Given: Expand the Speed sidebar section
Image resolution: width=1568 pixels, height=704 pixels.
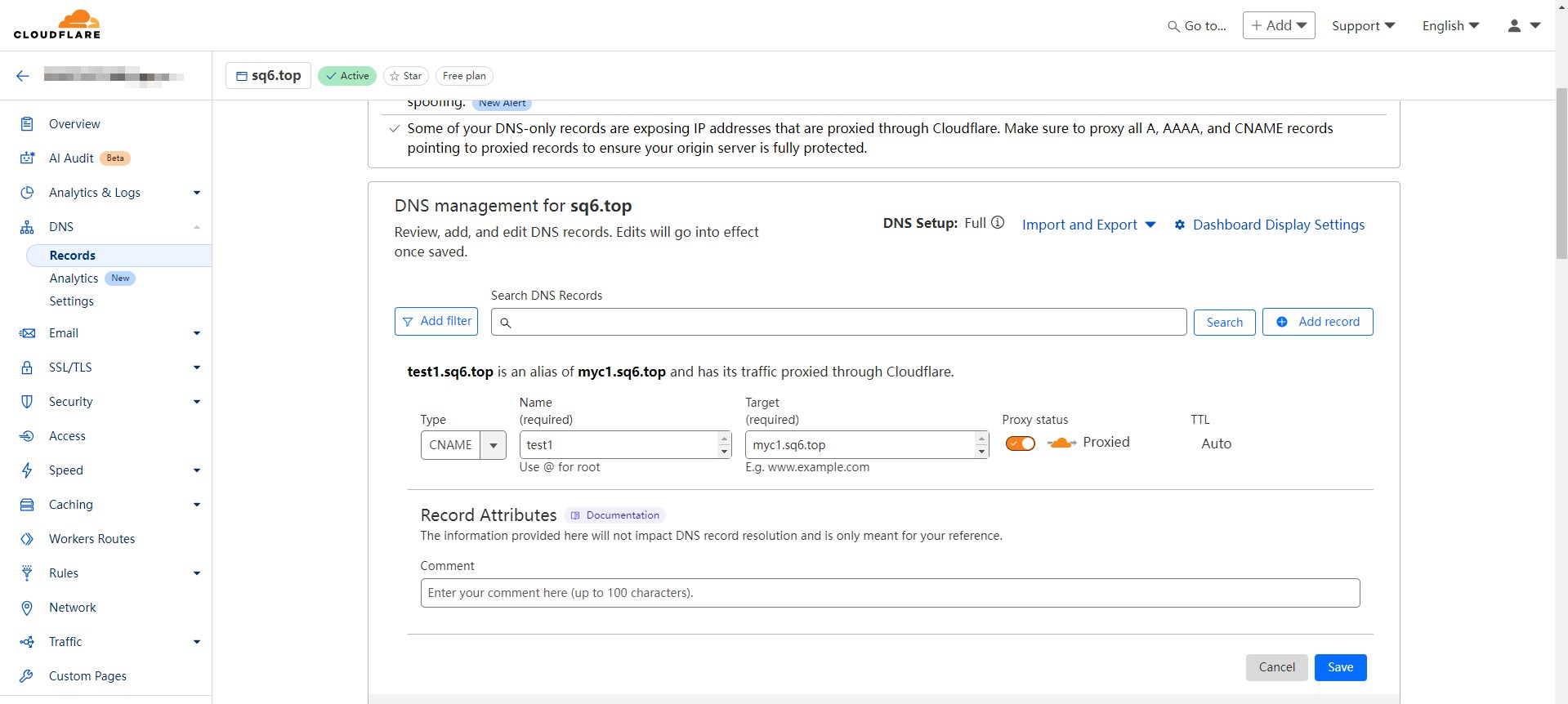Looking at the screenshot, I should coord(197,470).
